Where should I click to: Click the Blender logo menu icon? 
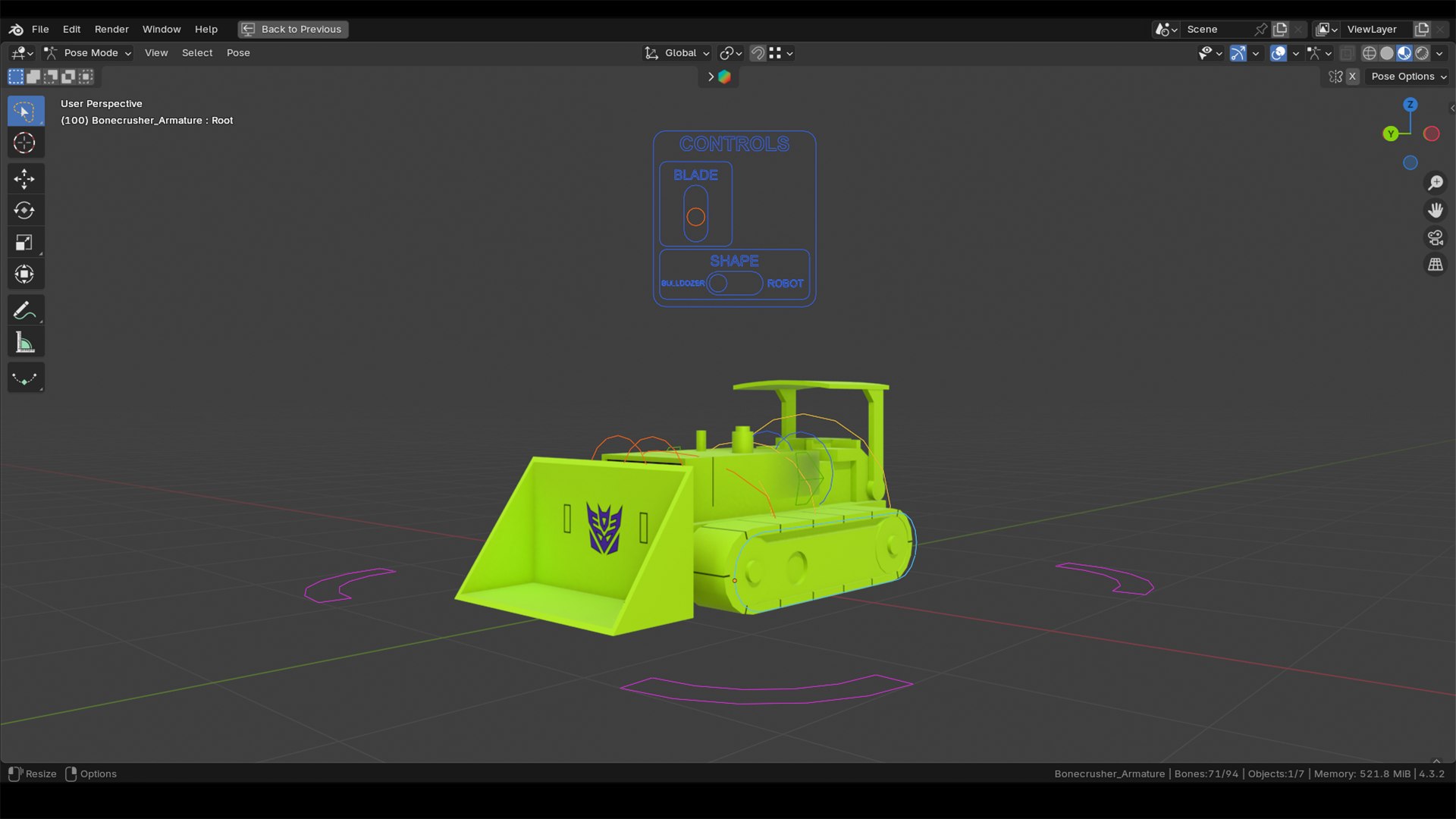pyautogui.click(x=16, y=29)
